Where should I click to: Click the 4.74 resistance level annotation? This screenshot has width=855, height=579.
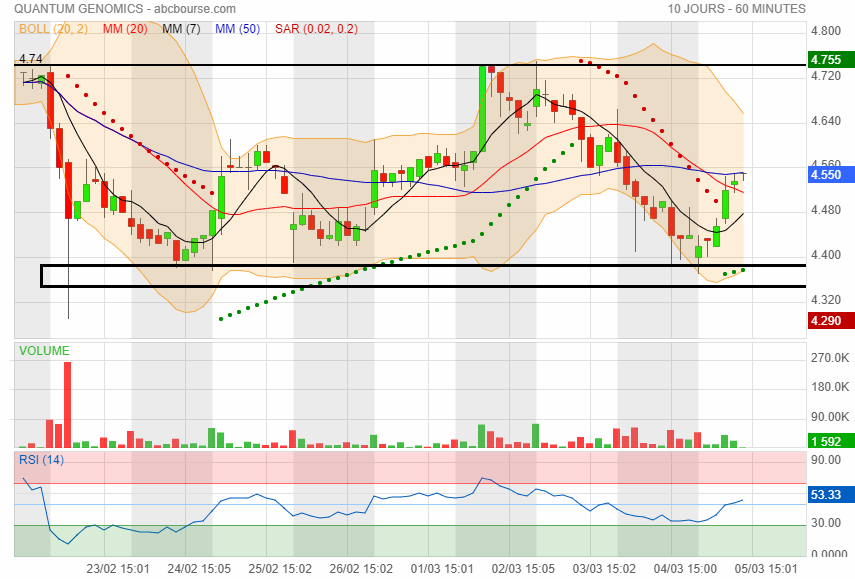pos(30,58)
